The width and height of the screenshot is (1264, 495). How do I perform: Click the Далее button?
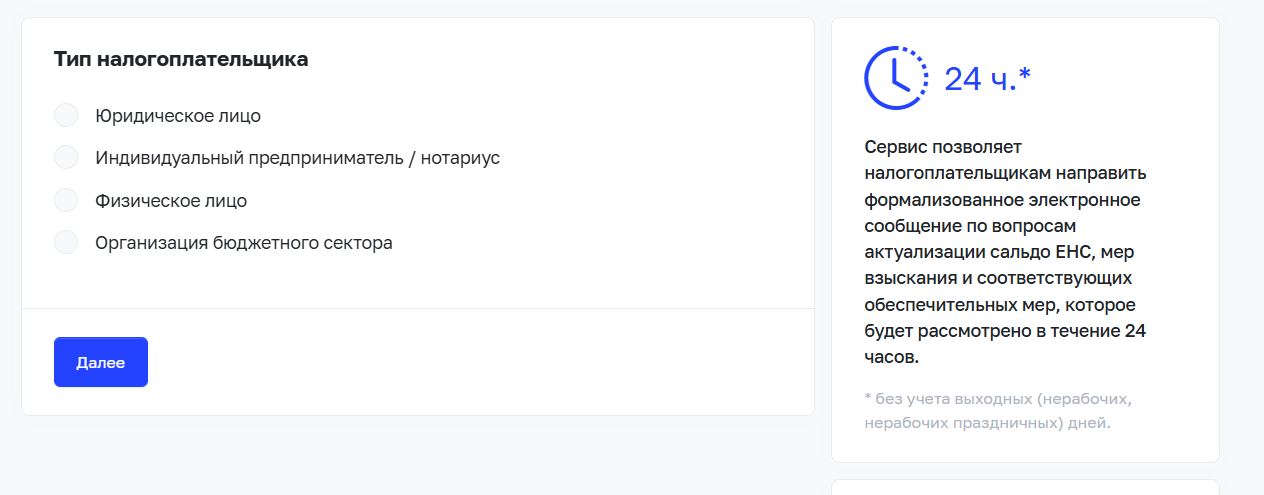coord(101,362)
